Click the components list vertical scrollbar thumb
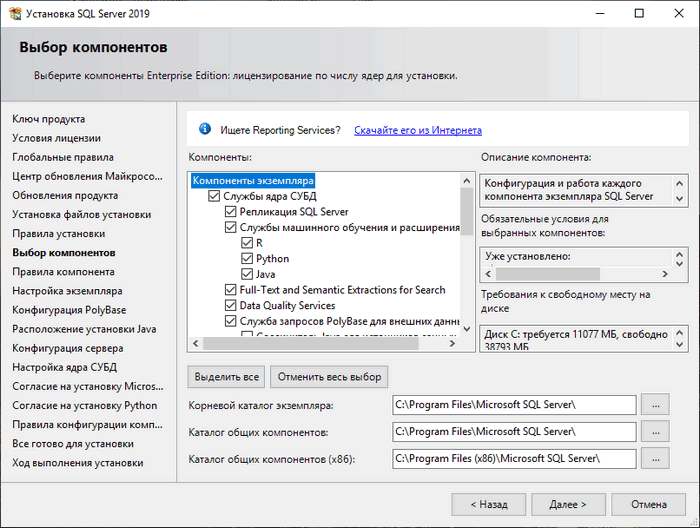The width and height of the screenshot is (700, 528). [467, 211]
